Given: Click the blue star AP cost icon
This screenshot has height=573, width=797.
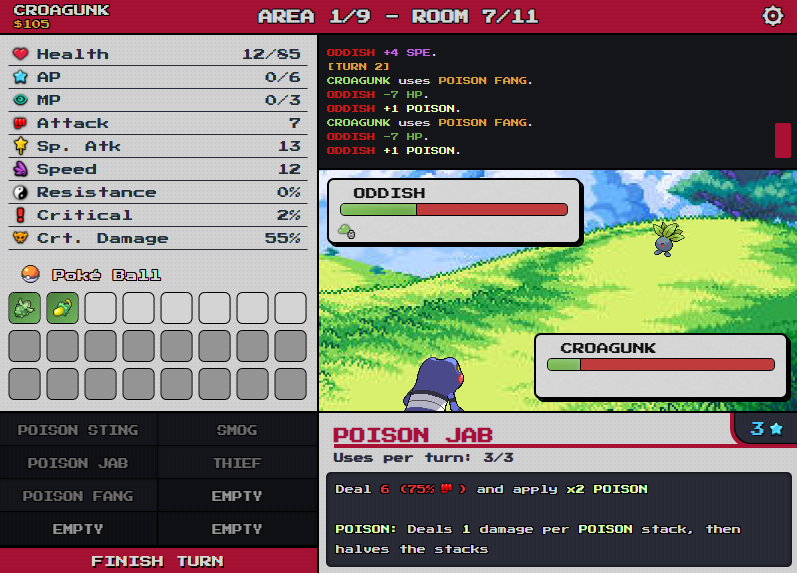Looking at the screenshot, I should [776, 429].
